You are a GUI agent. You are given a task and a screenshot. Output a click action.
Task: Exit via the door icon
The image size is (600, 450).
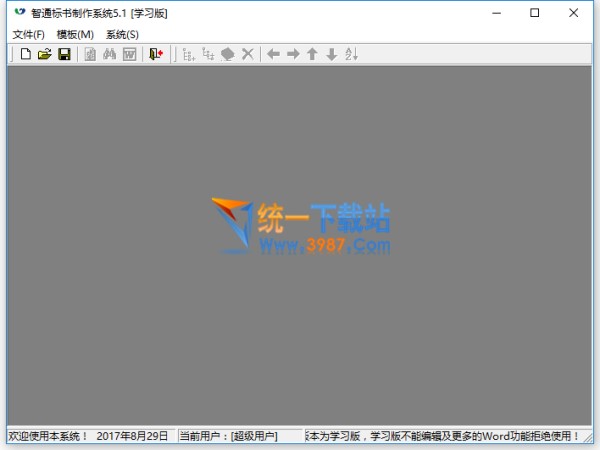point(156,54)
